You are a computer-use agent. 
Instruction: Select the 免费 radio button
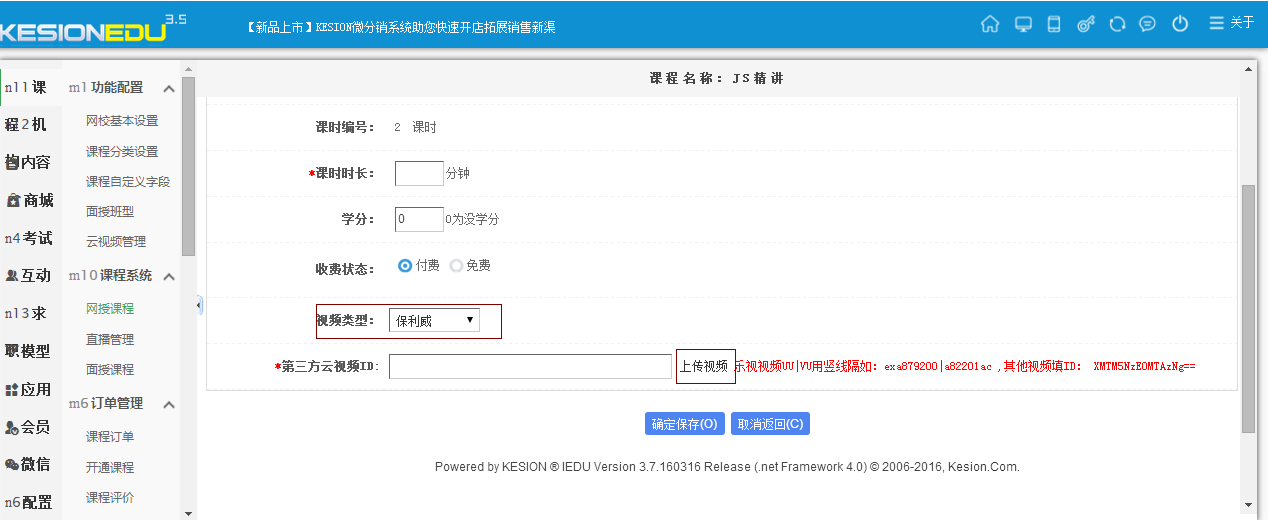[457, 266]
